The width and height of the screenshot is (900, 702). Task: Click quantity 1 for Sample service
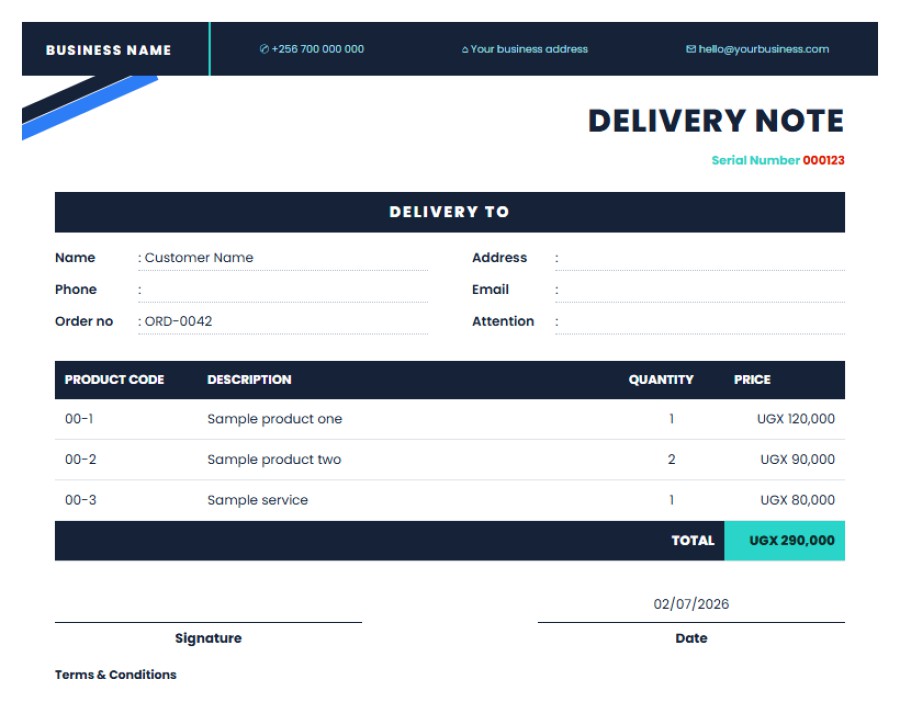tap(671, 501)
